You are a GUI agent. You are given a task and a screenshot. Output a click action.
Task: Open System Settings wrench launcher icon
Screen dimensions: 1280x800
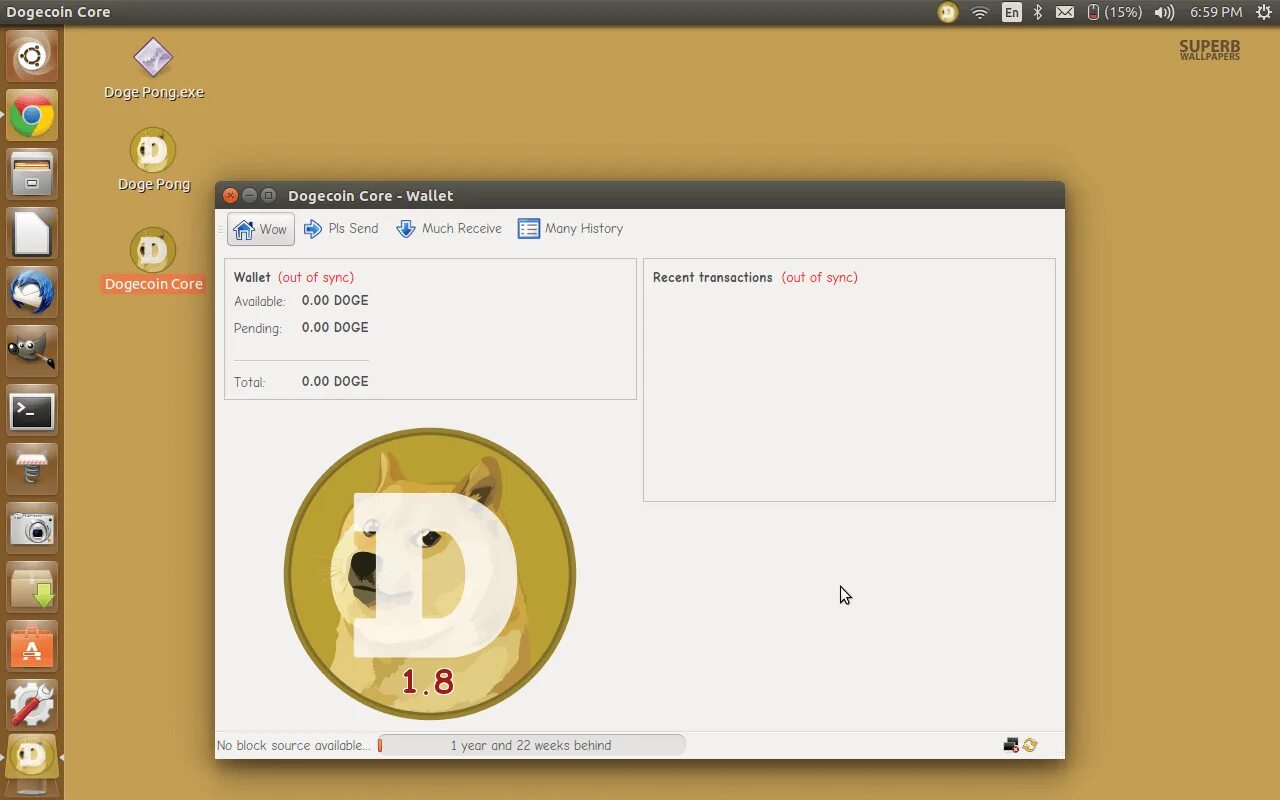(x=32, y=705)
